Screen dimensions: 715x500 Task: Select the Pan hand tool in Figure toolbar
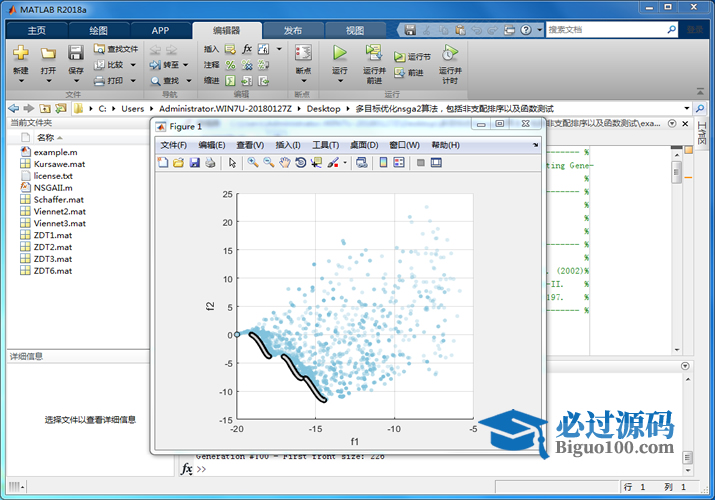(285, 162)
